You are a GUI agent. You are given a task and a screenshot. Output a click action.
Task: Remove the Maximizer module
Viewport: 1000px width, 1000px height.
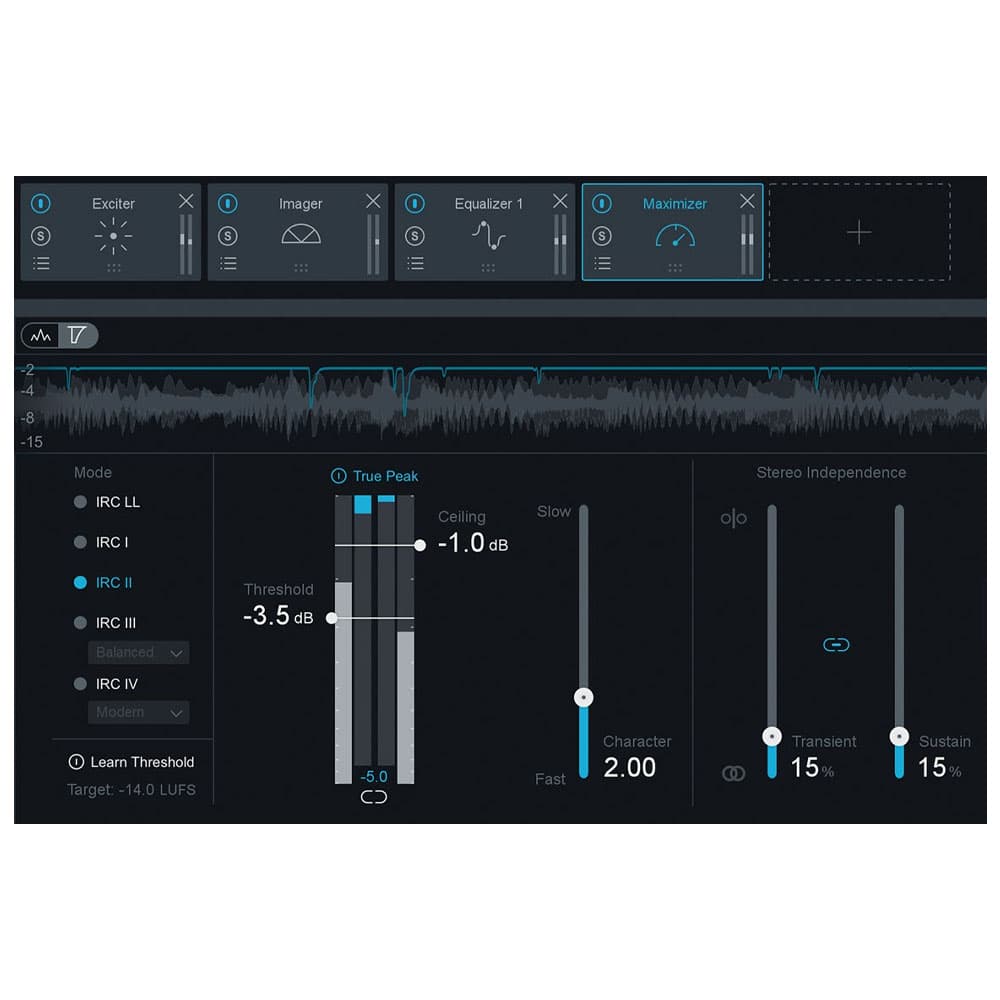tap(747, 201)
